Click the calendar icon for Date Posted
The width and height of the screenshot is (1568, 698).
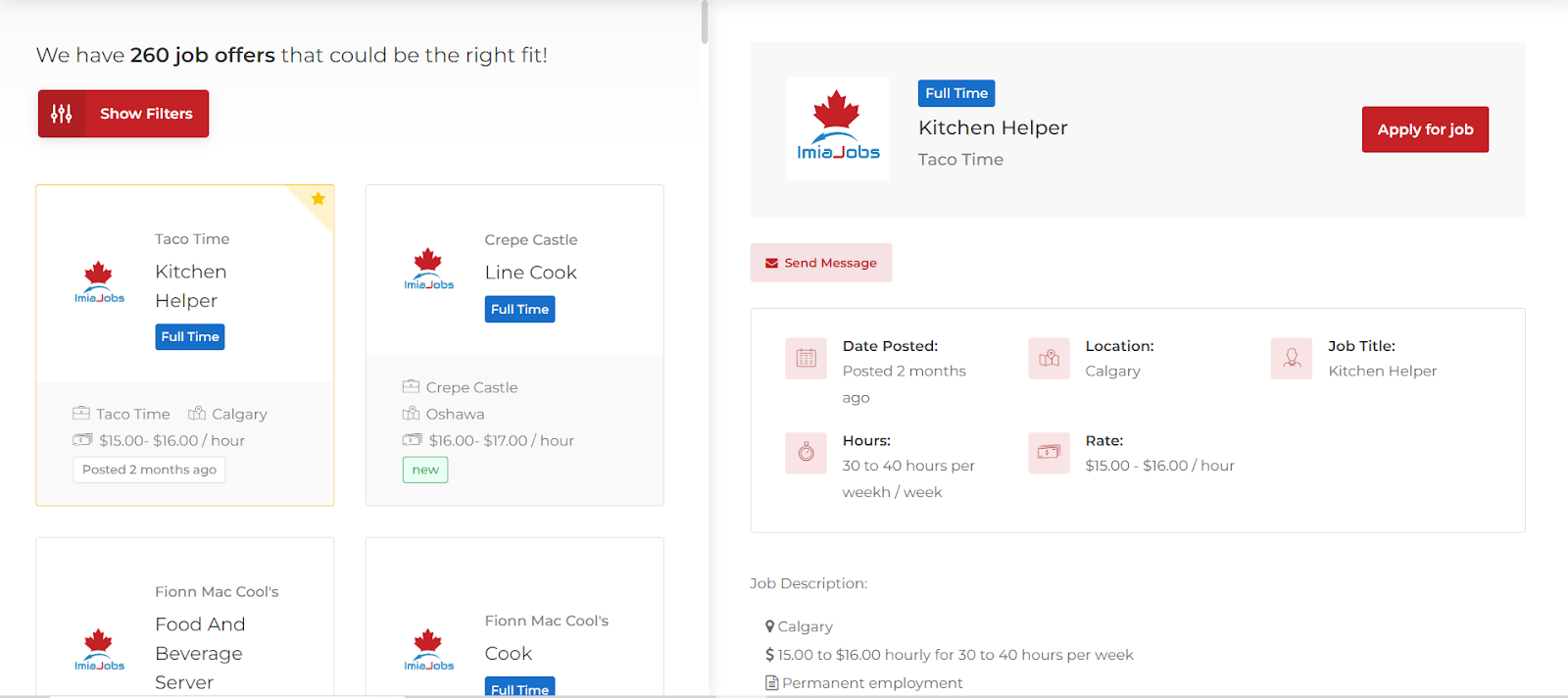806,358
